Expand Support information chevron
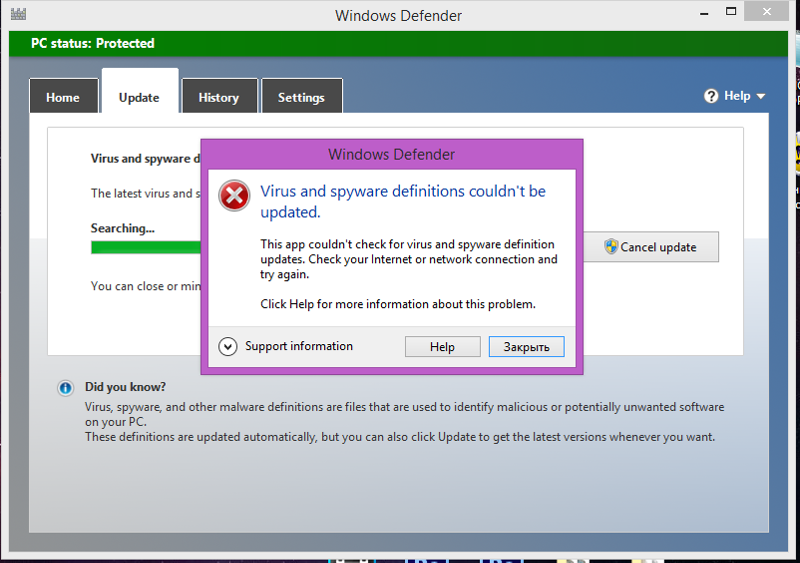 228,347
